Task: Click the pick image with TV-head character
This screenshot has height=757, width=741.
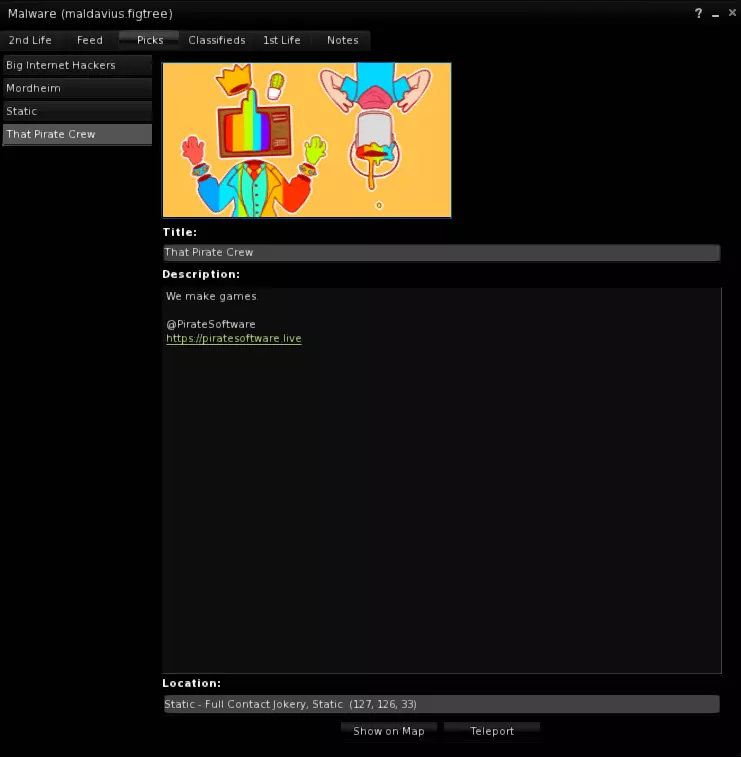Action: pyautogui.click(x=307, y=140)
